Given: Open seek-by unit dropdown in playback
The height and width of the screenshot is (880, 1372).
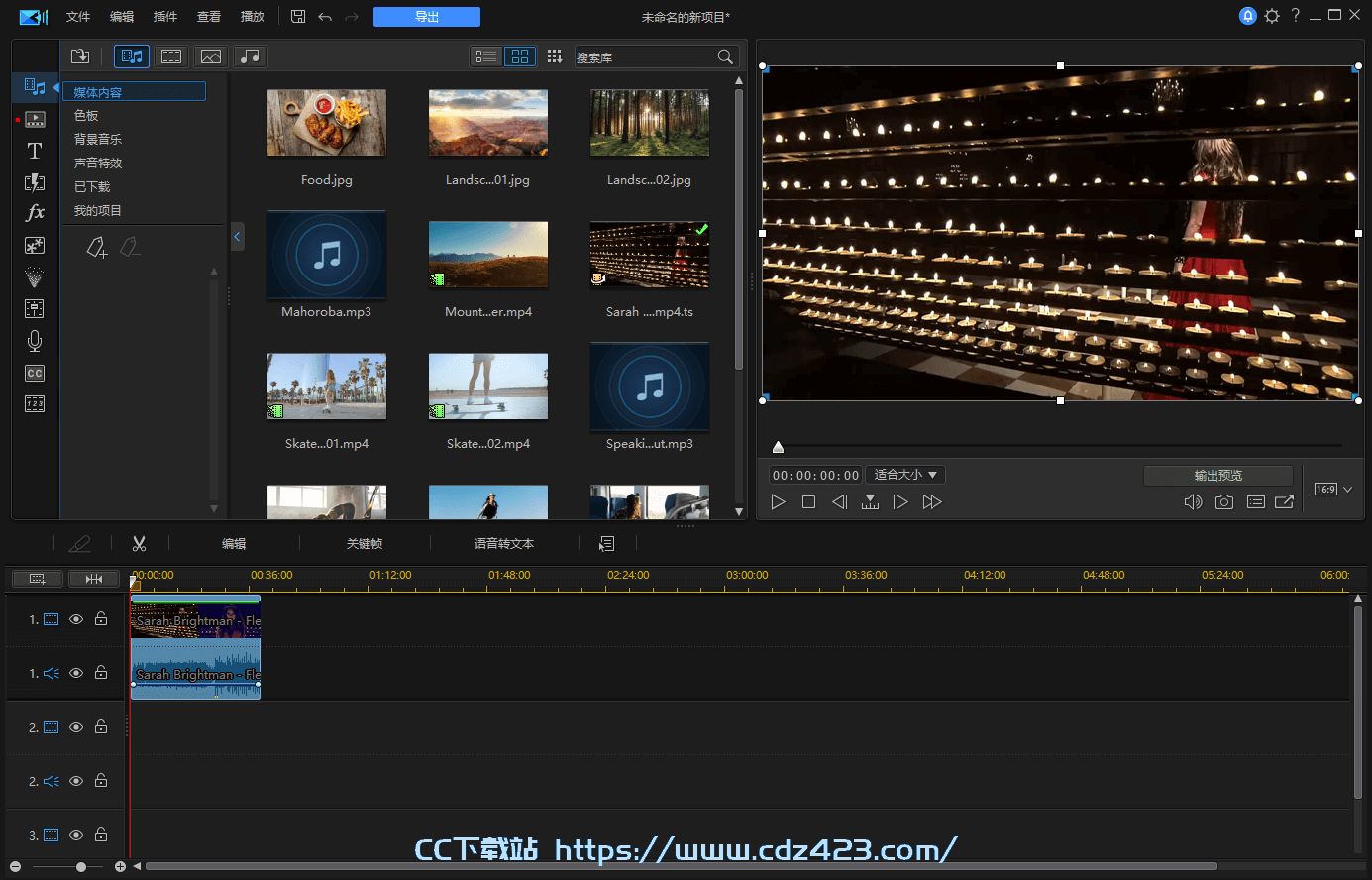Looking at the screenshot, I should [x=870, y=502].
